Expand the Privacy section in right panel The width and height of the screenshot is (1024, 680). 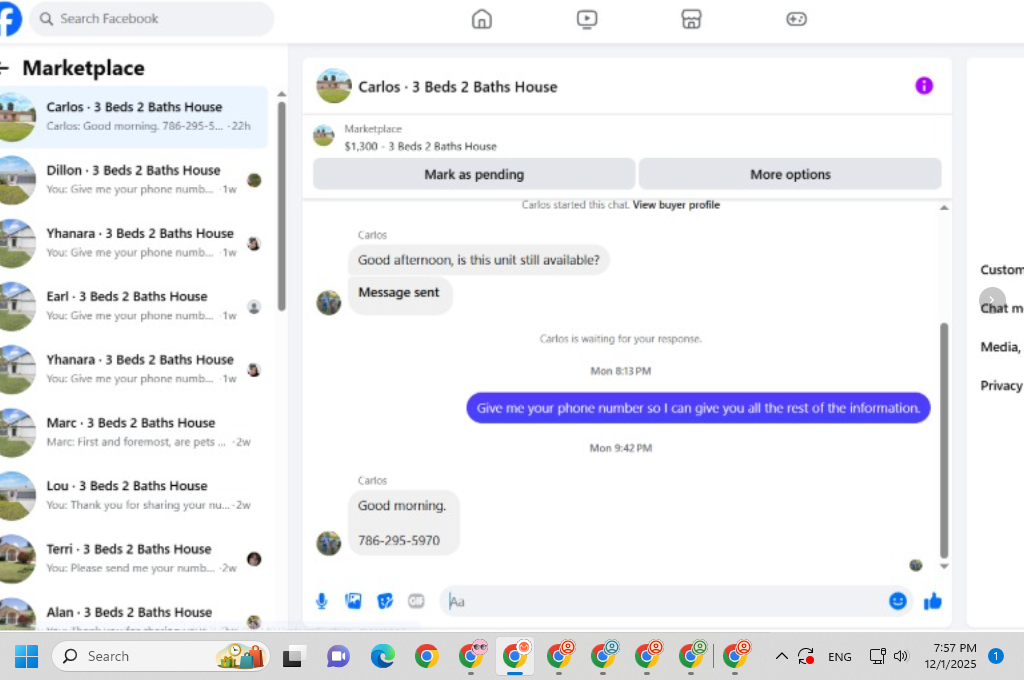point(1001,385)
